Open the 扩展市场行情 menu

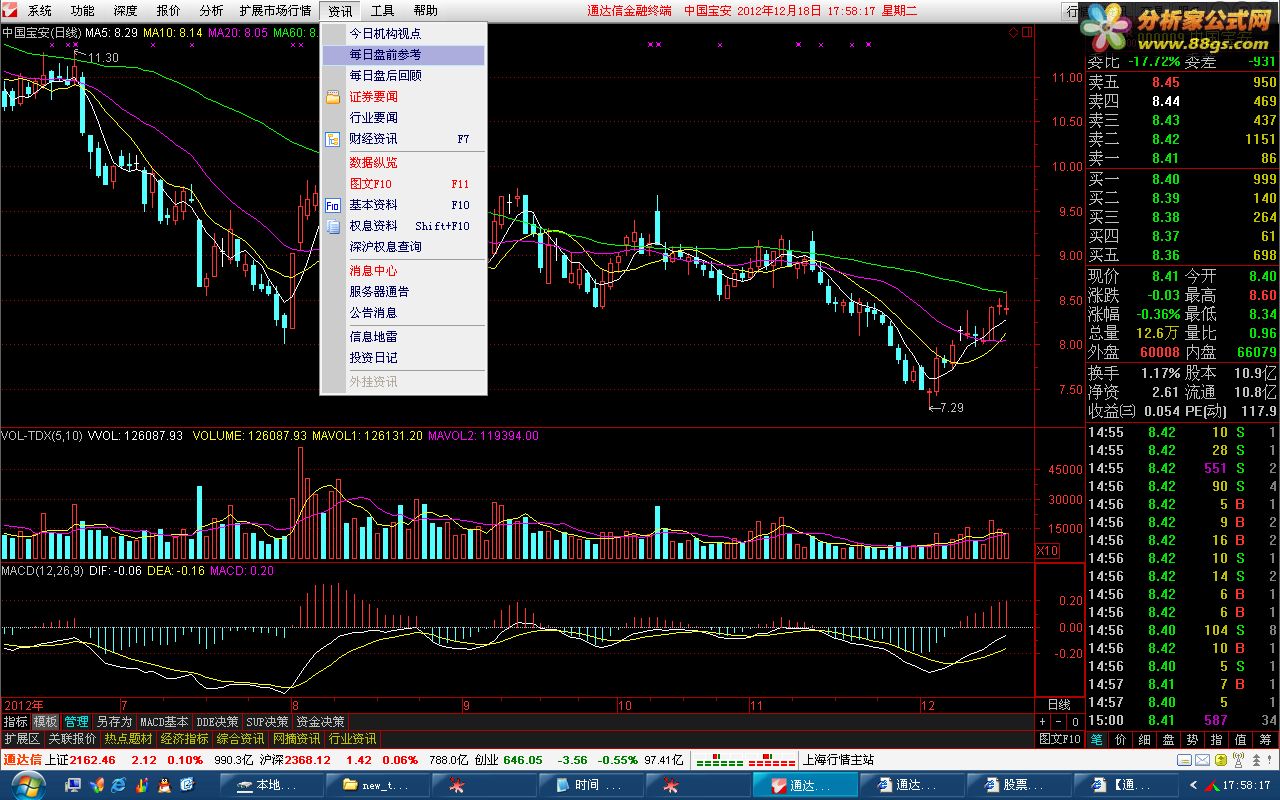click(275, 11)
